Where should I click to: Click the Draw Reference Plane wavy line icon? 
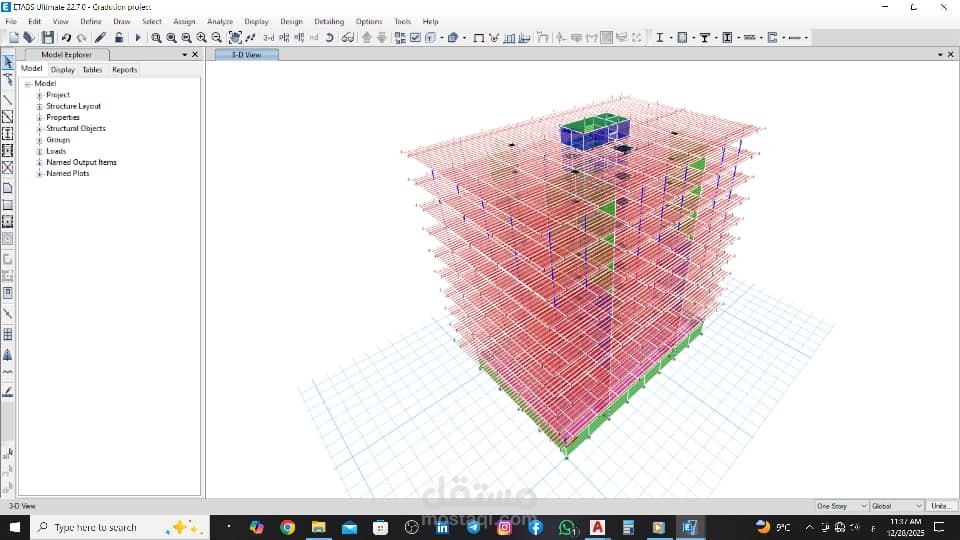(7, 372)
